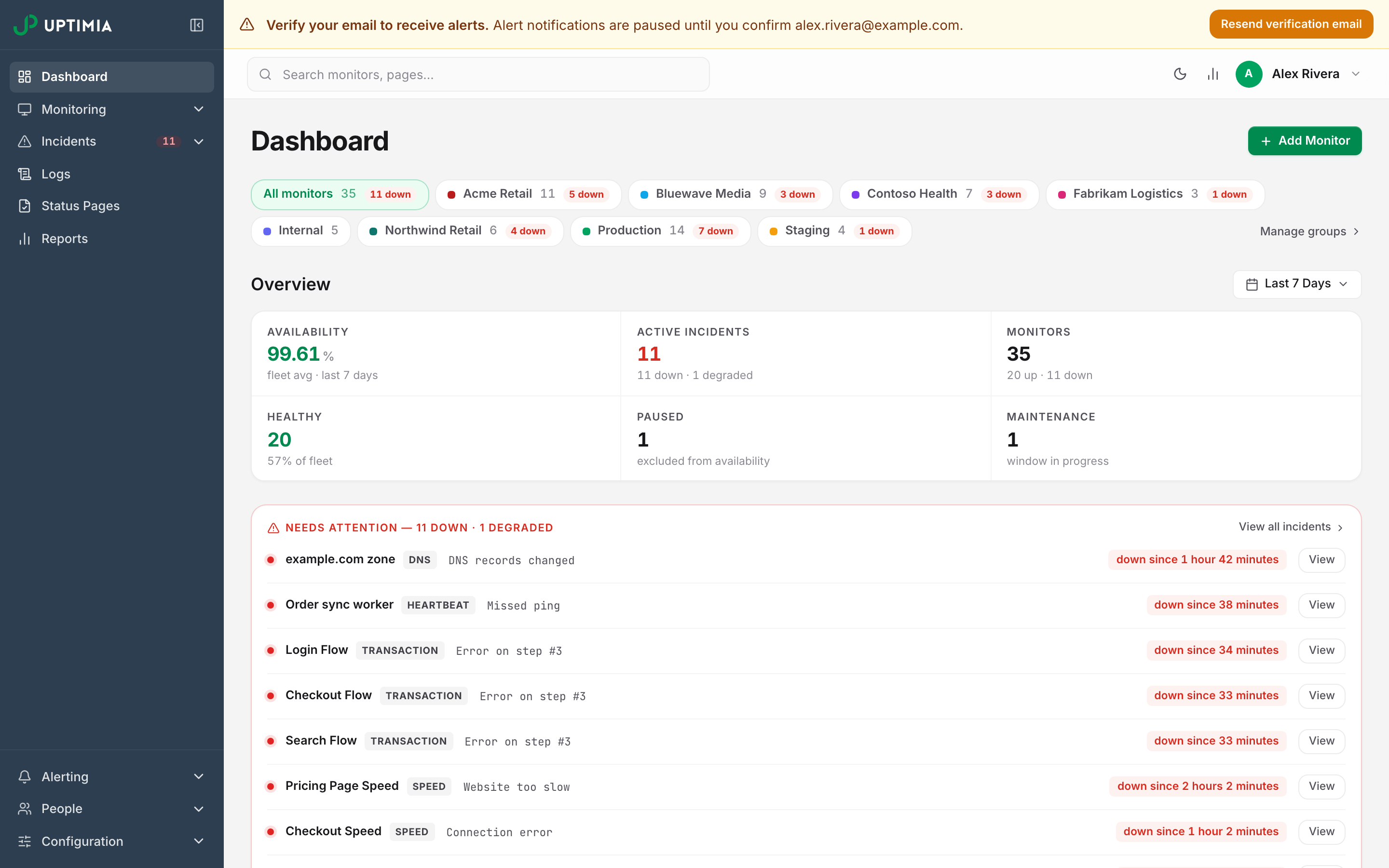Open View all incidents link
1389x868 pixels.
click(1291, 527)
